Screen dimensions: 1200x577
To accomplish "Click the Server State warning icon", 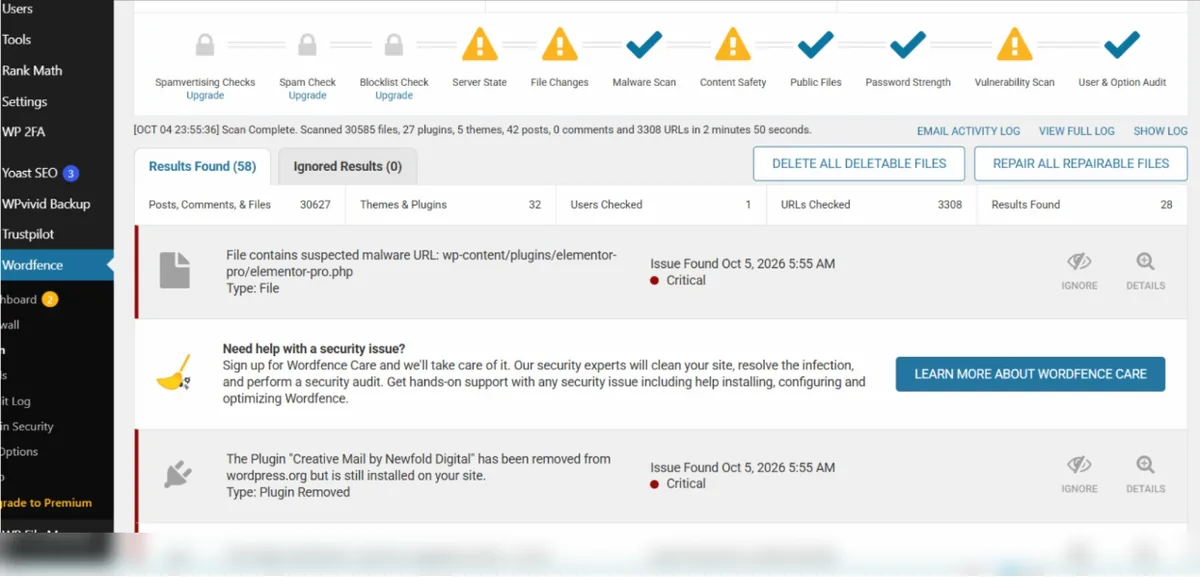I will [480, 44].
